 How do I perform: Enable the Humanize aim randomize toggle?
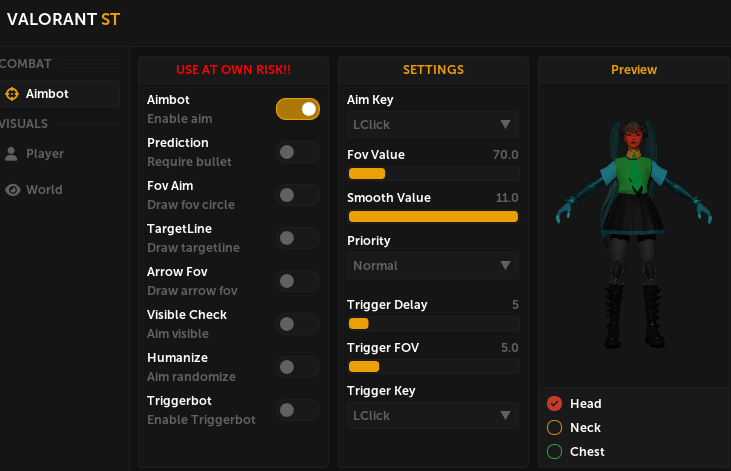(x=298, y=367)
